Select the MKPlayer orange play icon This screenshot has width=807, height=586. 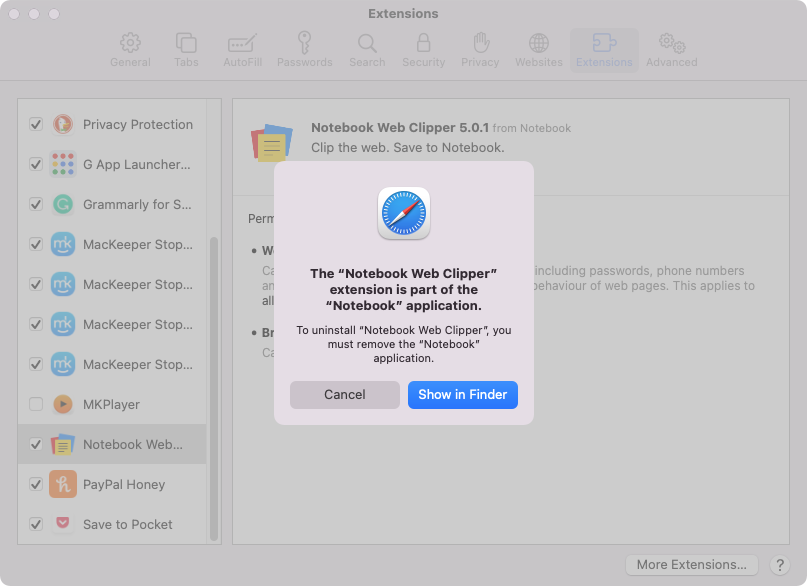(63, 404)
